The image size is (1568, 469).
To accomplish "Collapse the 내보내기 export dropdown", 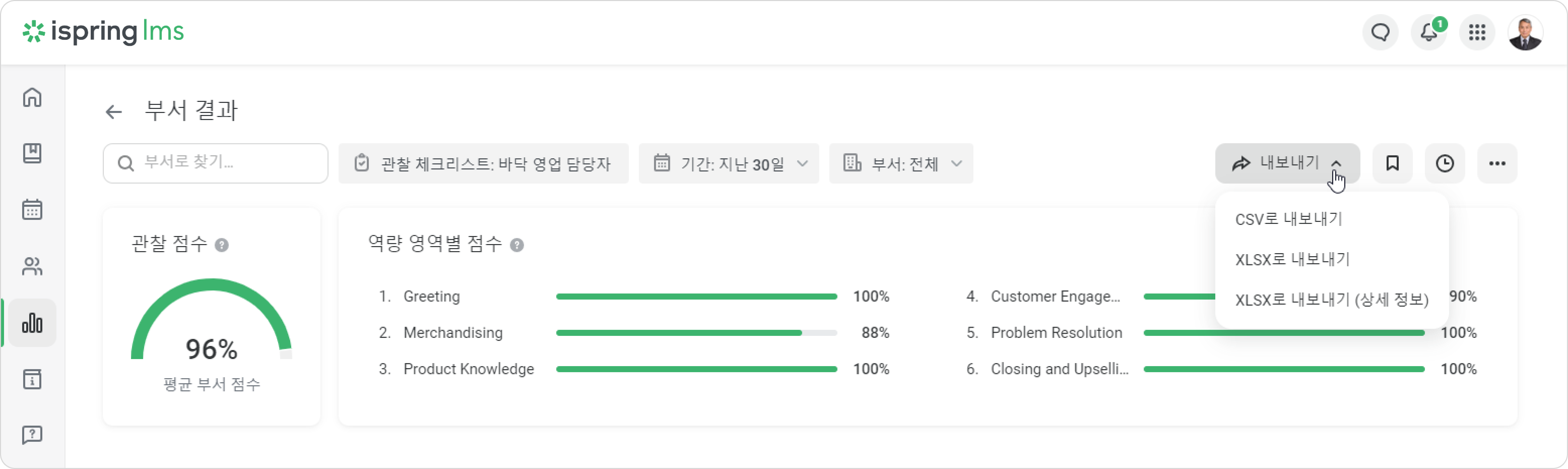I will (1287, 163).
